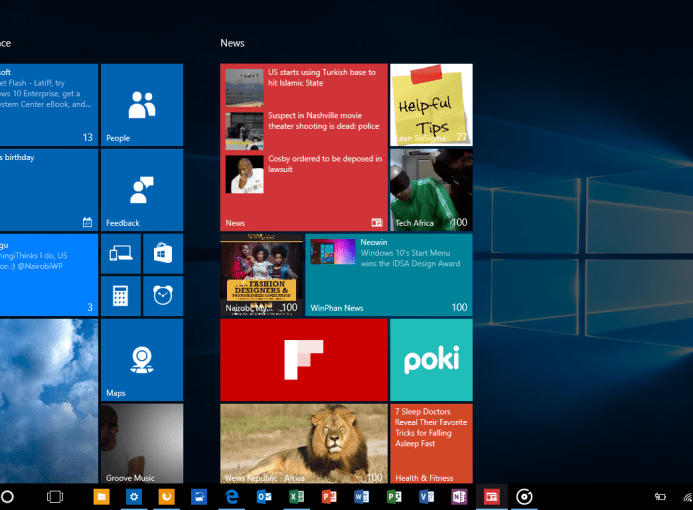693x510 pixels.
Task: Open the Store shopping bag tile
Action: pos(163,254)
